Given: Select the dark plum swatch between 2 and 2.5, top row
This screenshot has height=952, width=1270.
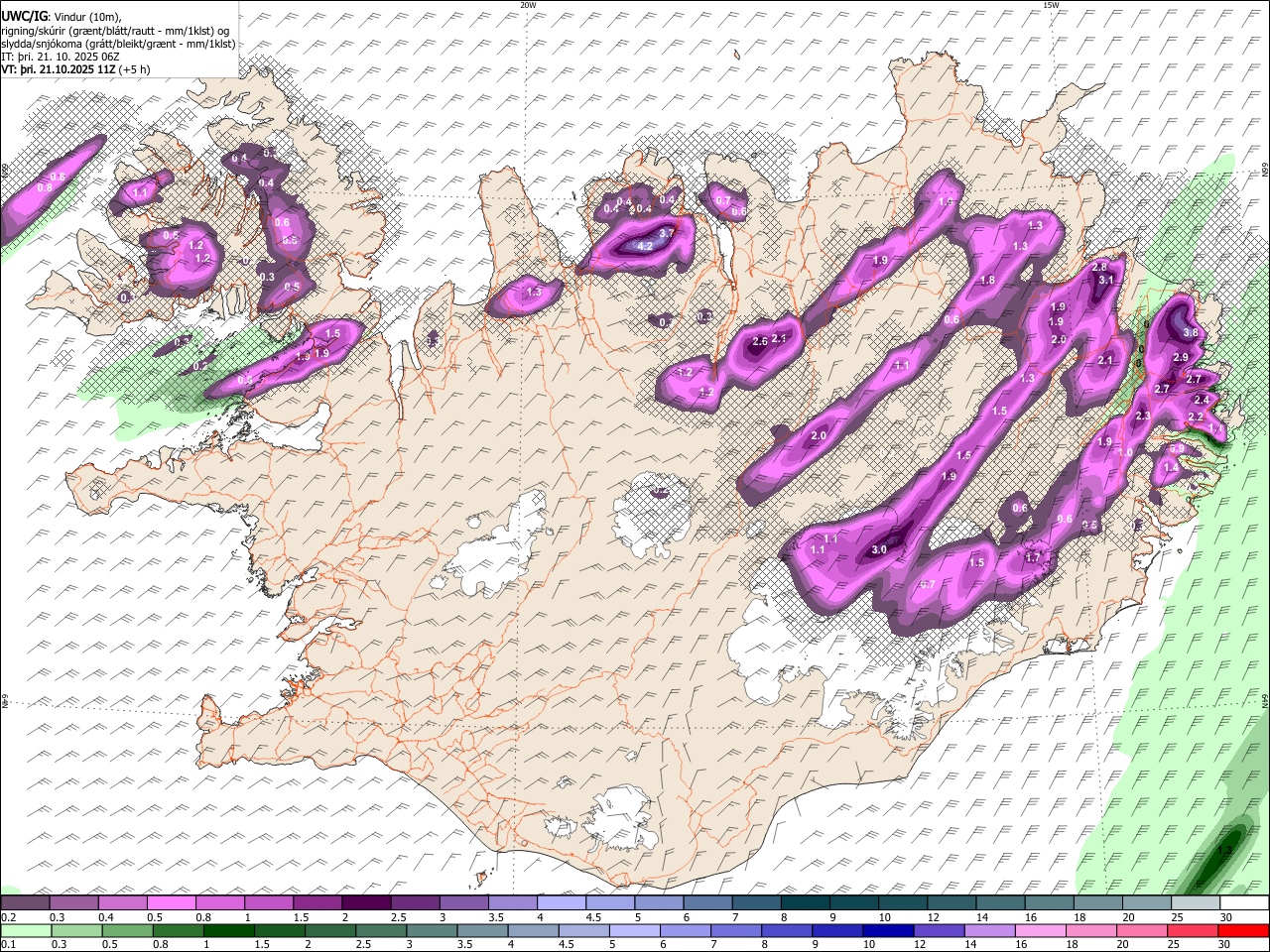Looking at the screenshot, I should [366, 903].
